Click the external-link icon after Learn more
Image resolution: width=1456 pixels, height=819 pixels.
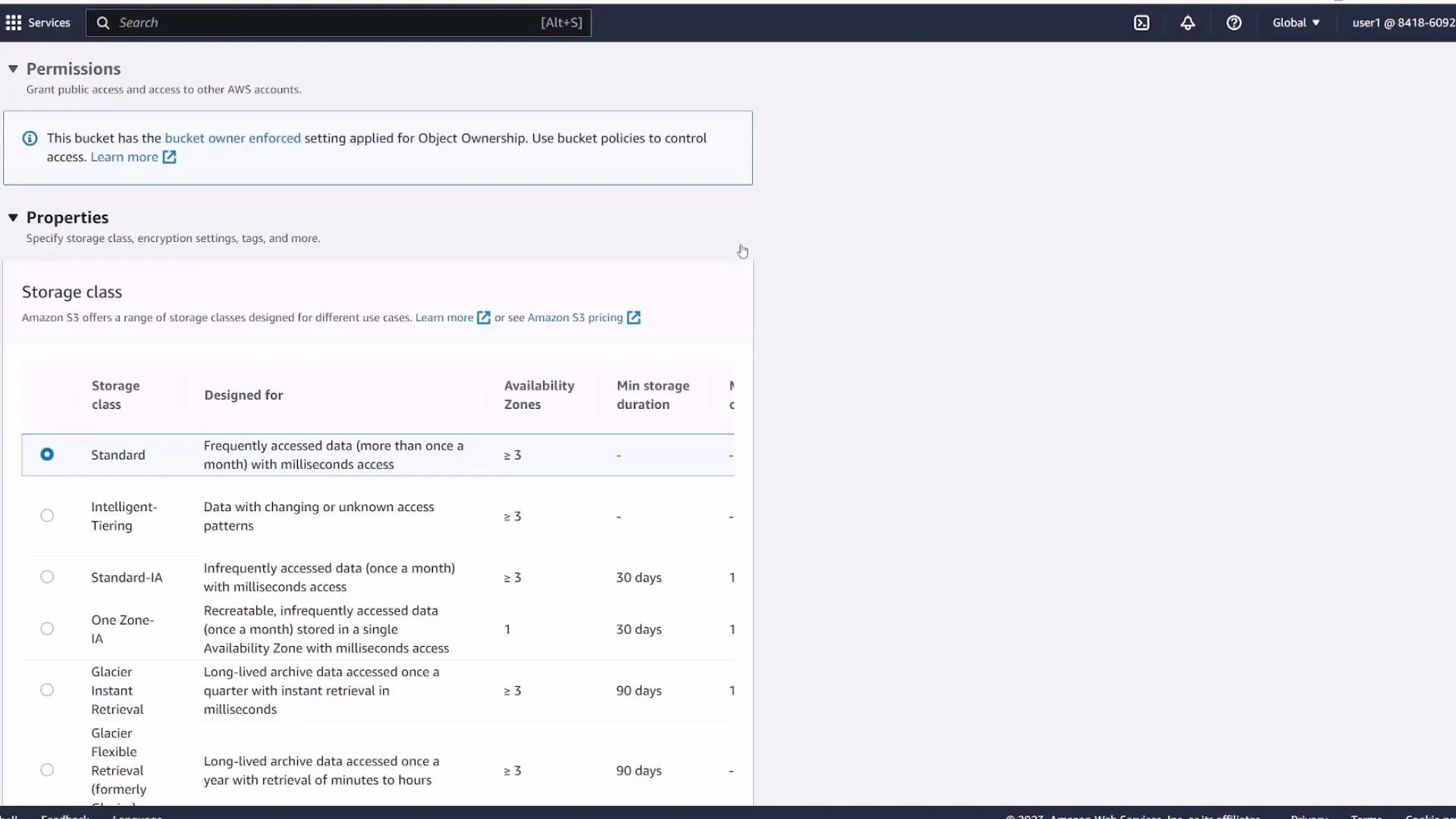[170, 157]
